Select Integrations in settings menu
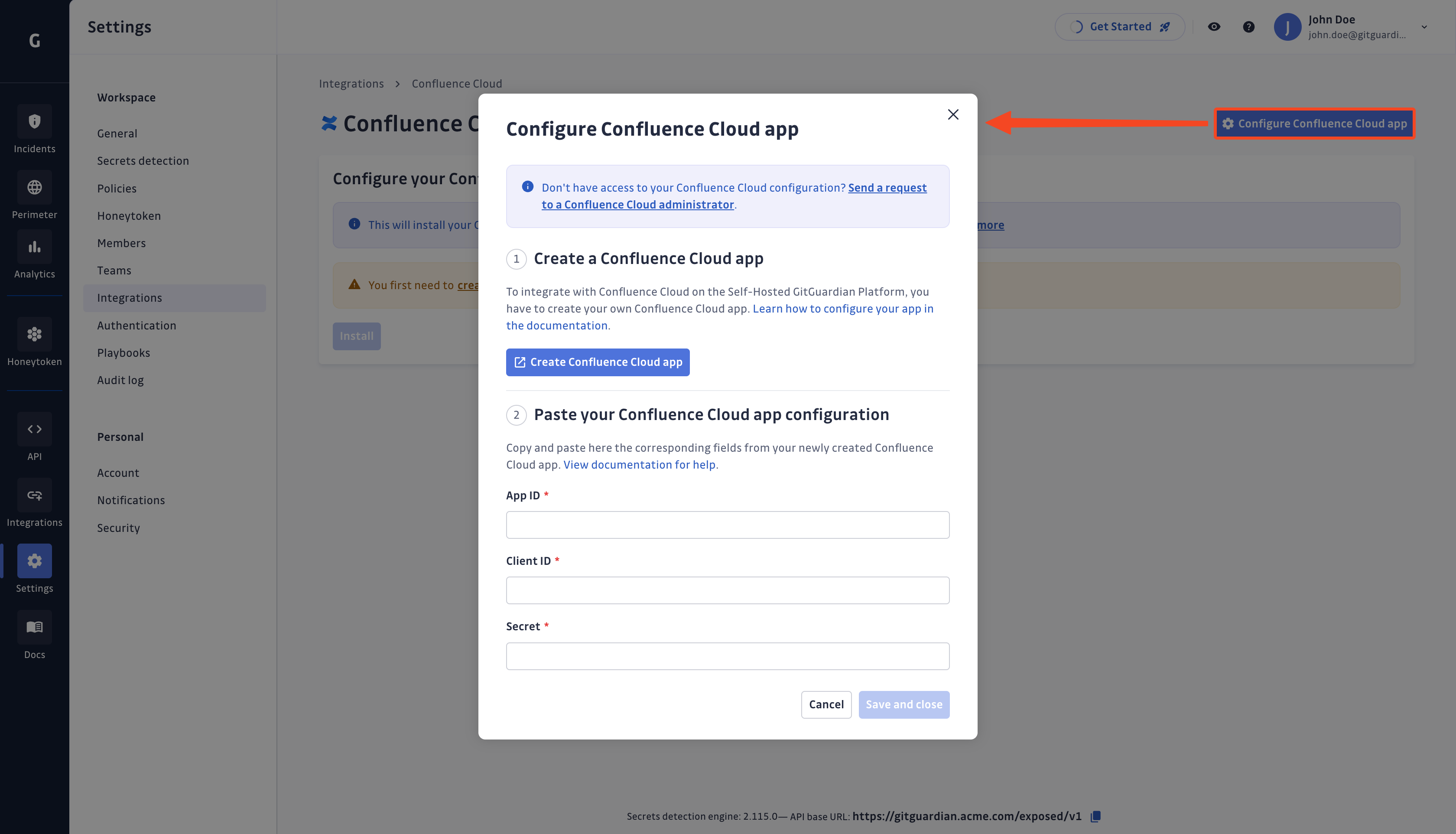The width and height of the screenshot is (1456, 834). click(x=174, y=298)
